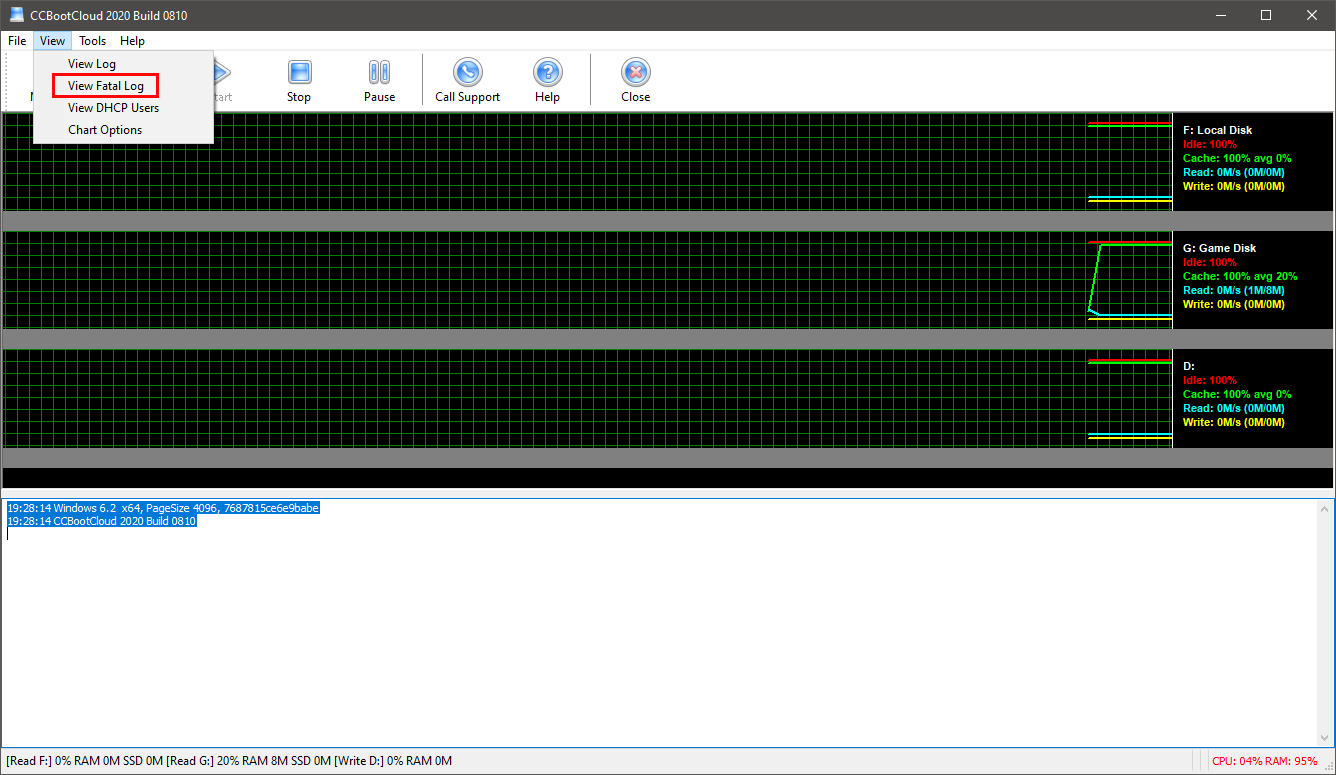Open Call Support from the toolbar

tap(467, 73)
